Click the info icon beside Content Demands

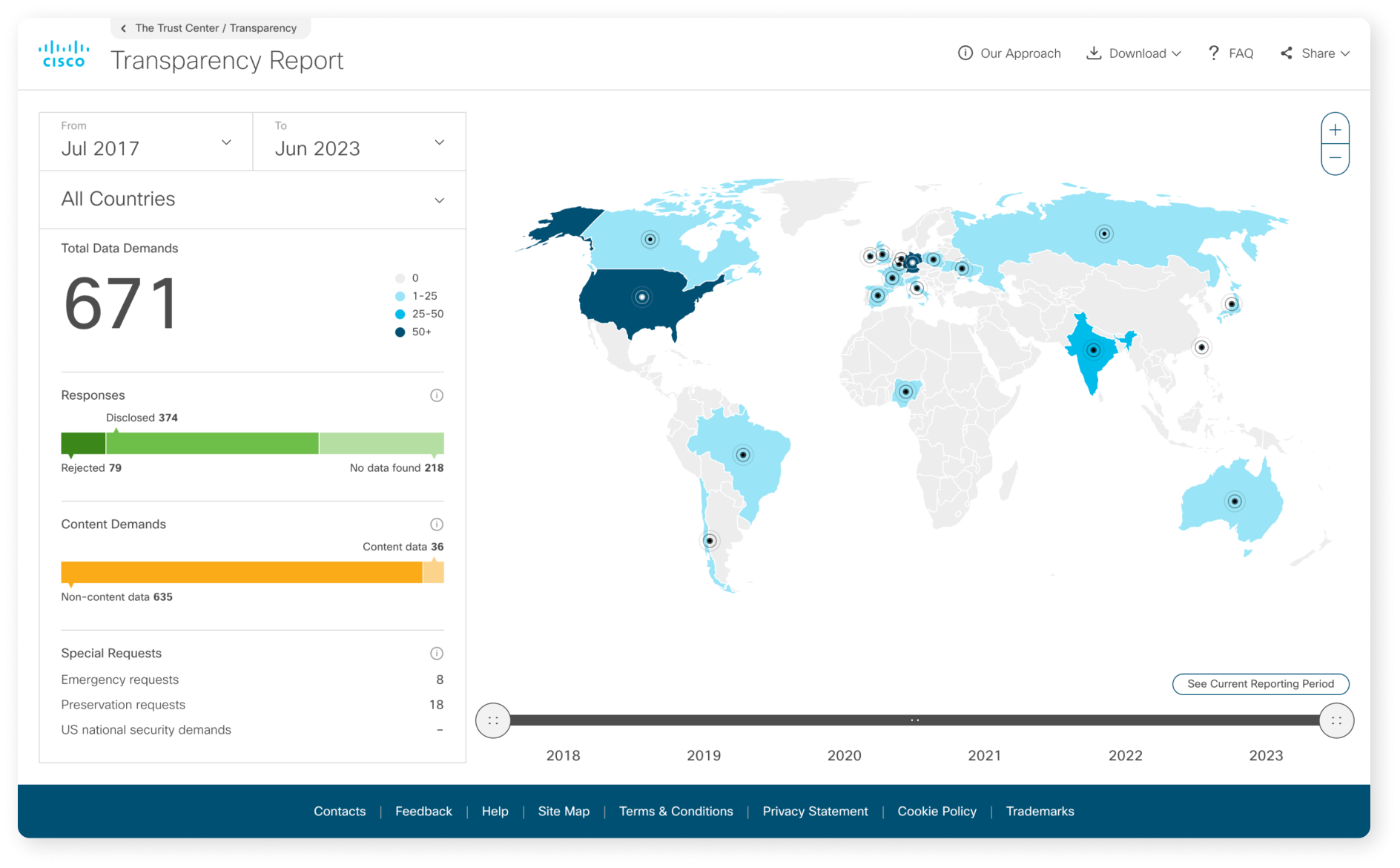coord(437,525)
